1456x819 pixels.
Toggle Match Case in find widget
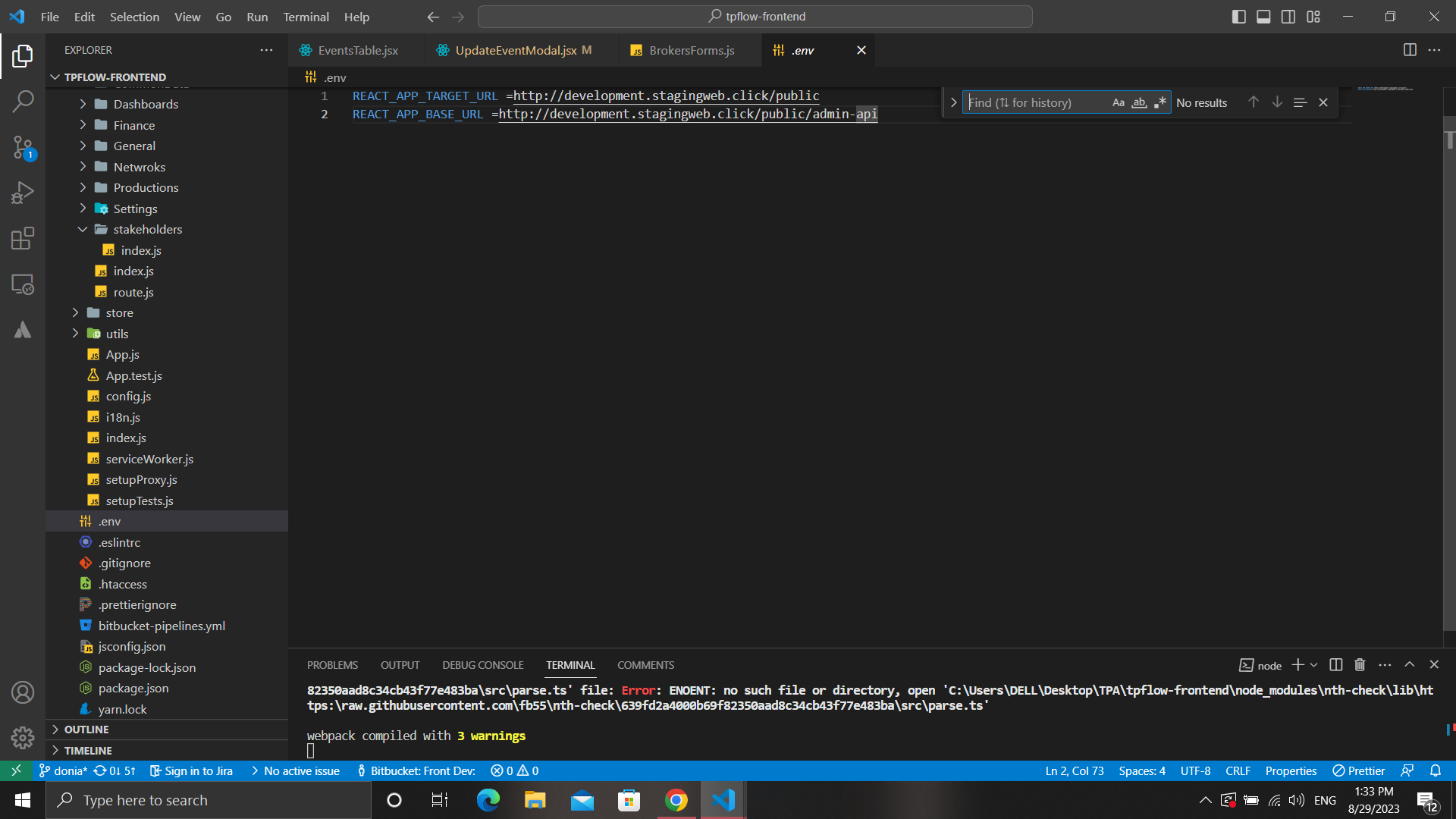click(1119, 102)
